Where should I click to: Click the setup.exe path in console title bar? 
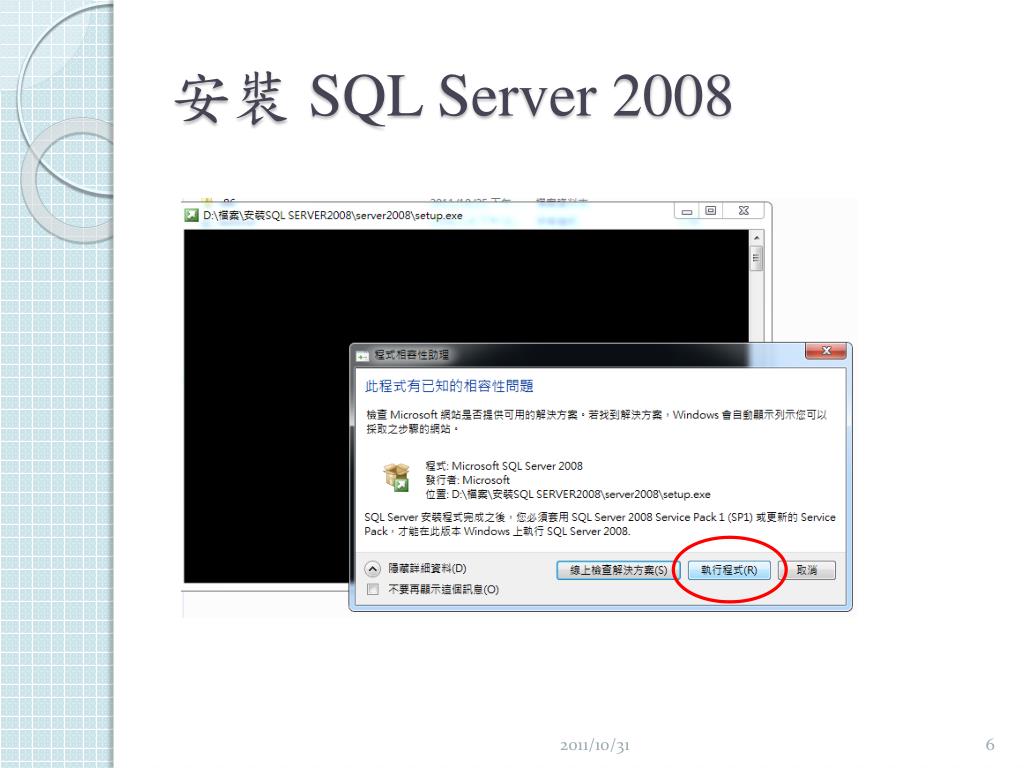332,215
